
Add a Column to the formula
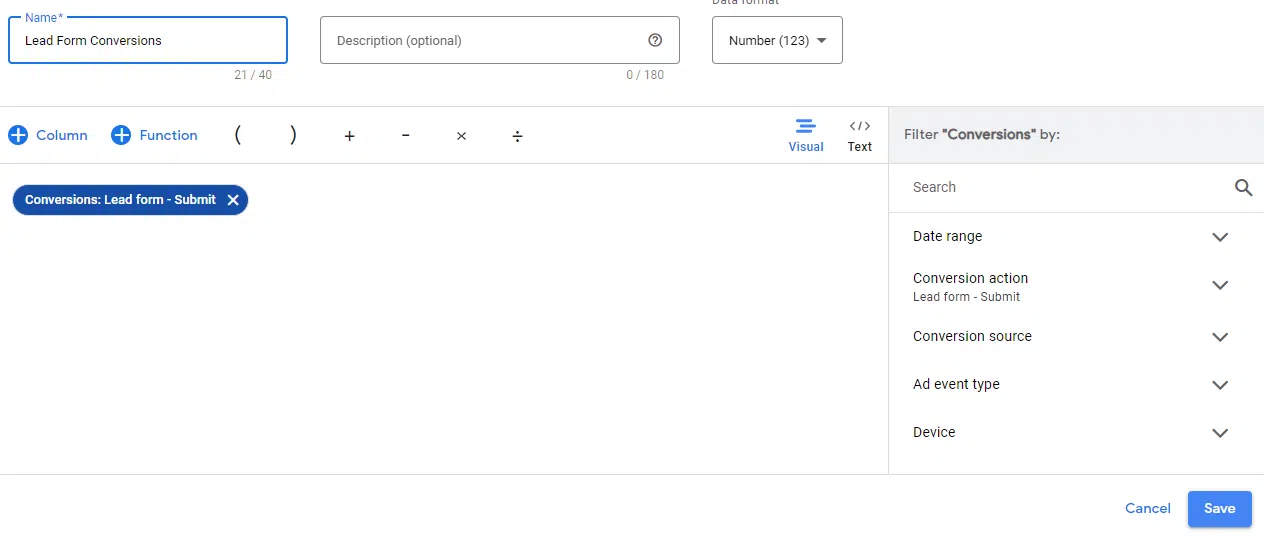pos(48,135)
